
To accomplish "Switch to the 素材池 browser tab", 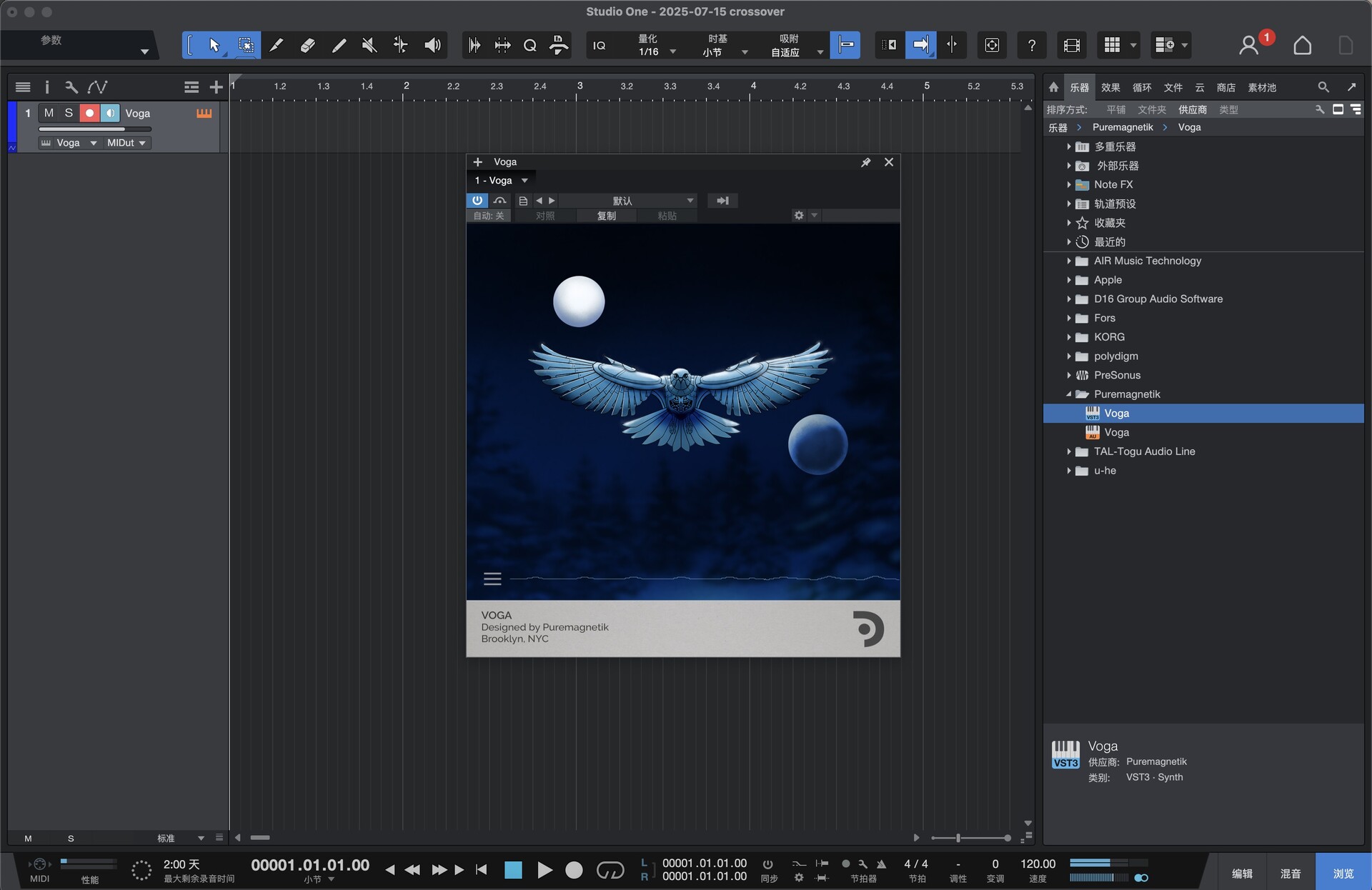I will pyautogui.click(x=1262, y=87).
